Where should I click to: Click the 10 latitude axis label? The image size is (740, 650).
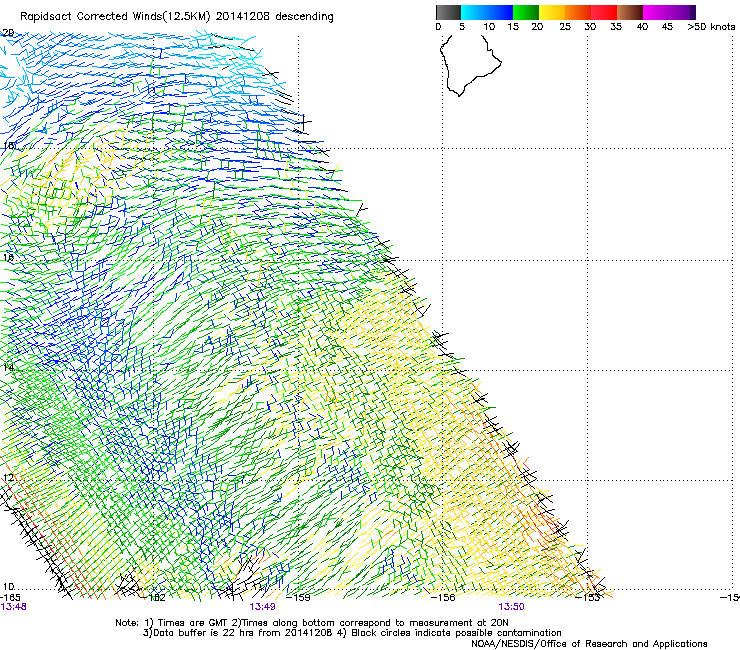point(9,587)
